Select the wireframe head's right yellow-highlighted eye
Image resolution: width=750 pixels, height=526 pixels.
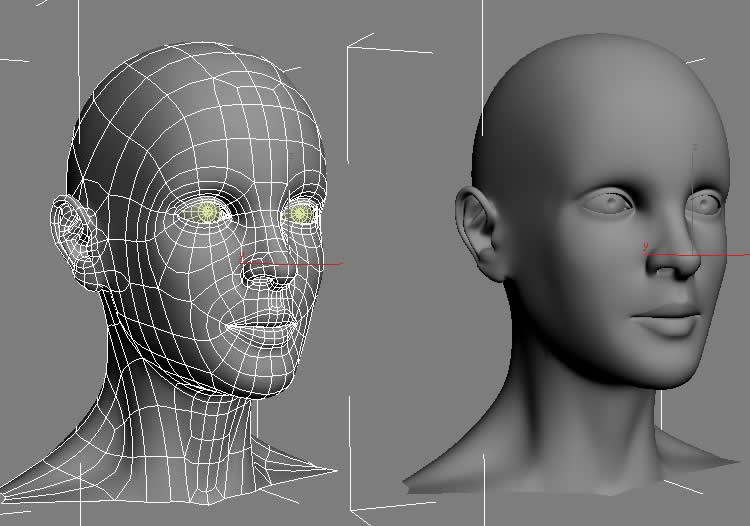(x=300, y=213)
